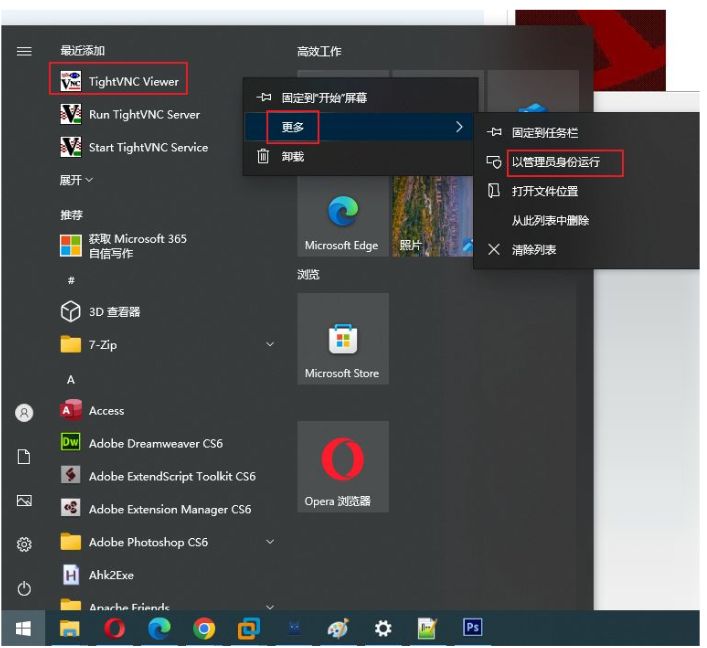Screen dimensions: 707x648
Task: Click the 浏览 tile group title
Action: tap(308, 274)
